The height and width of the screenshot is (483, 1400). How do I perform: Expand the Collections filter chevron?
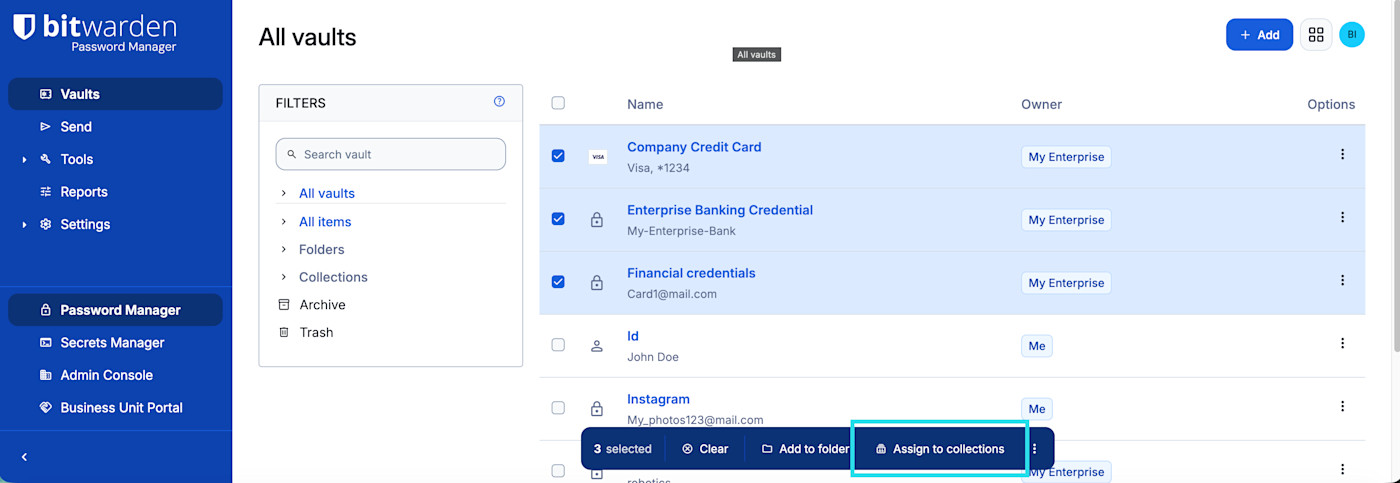(x=284, y=277)
